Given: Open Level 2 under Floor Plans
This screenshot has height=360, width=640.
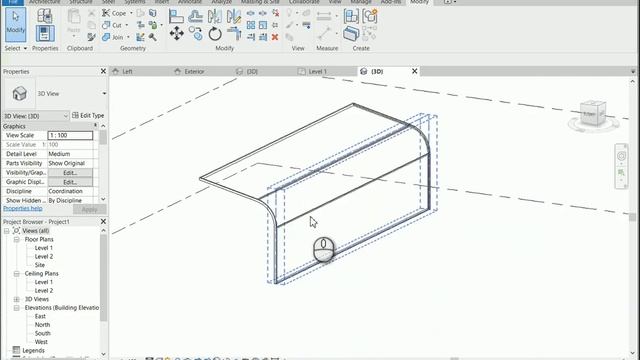Looking at the screenshot, I should (44, 256).
